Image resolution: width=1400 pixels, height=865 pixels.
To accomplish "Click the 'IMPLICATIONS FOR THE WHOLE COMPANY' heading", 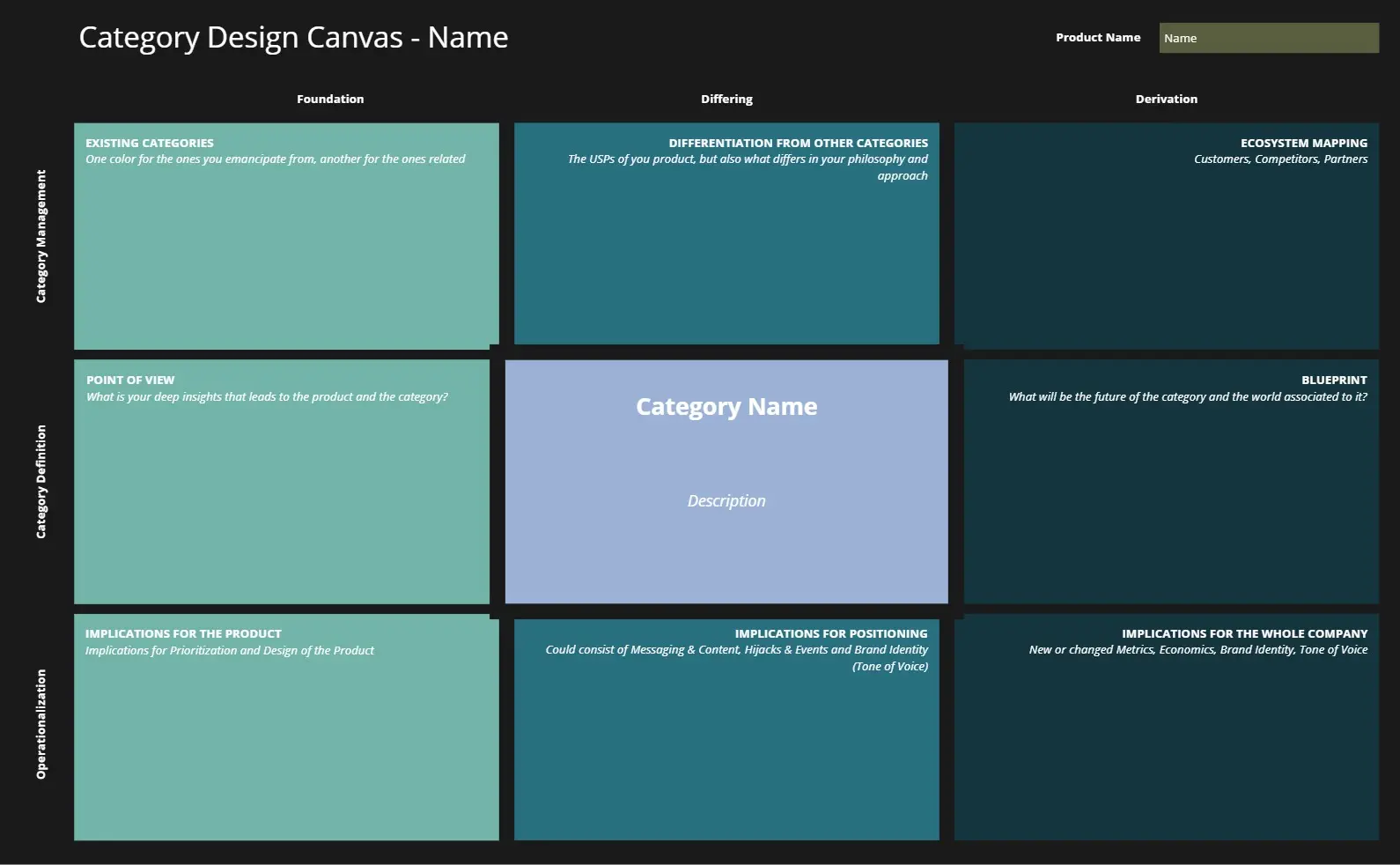I will click(1244, 634).
